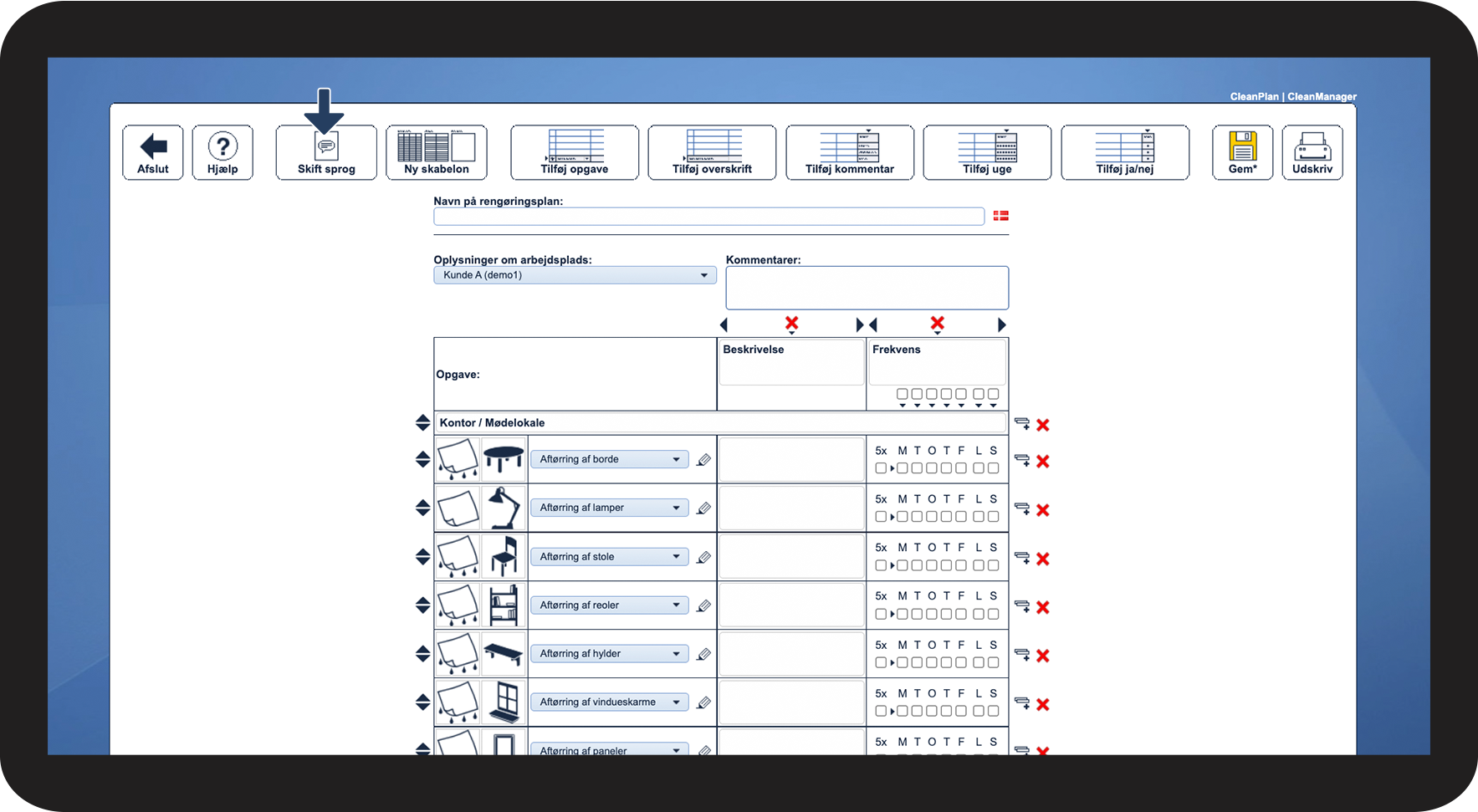Viewport: 1478px width, 812px height.
Task: Click the chair picture in Aftørring af stole row
Action: point(504,556)
